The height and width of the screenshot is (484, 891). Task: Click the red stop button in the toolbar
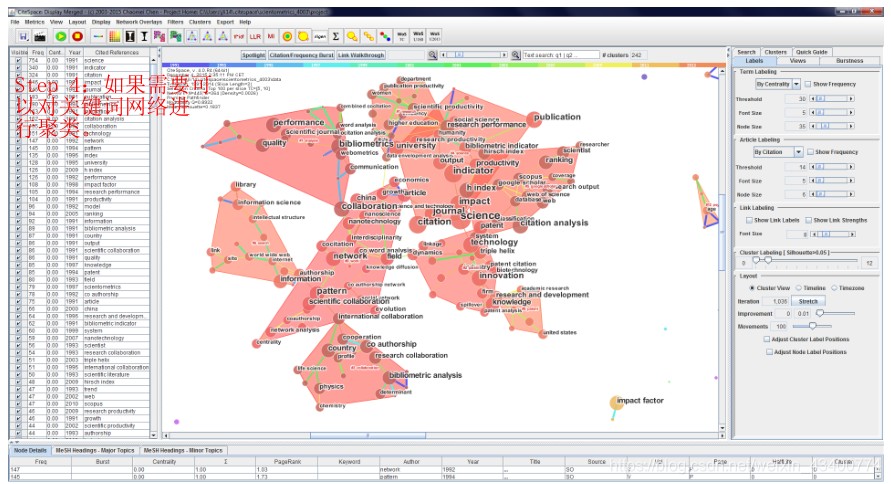tap(77, 36)
